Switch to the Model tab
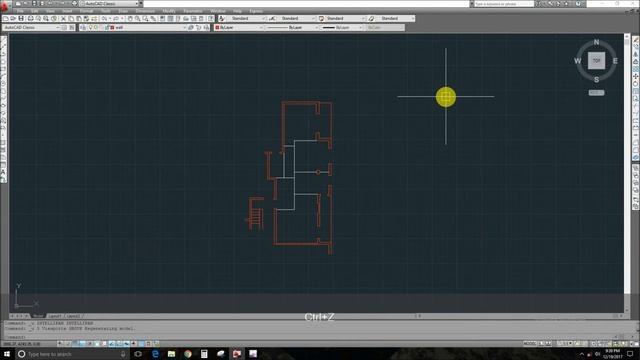 click(x=38, y=316)
